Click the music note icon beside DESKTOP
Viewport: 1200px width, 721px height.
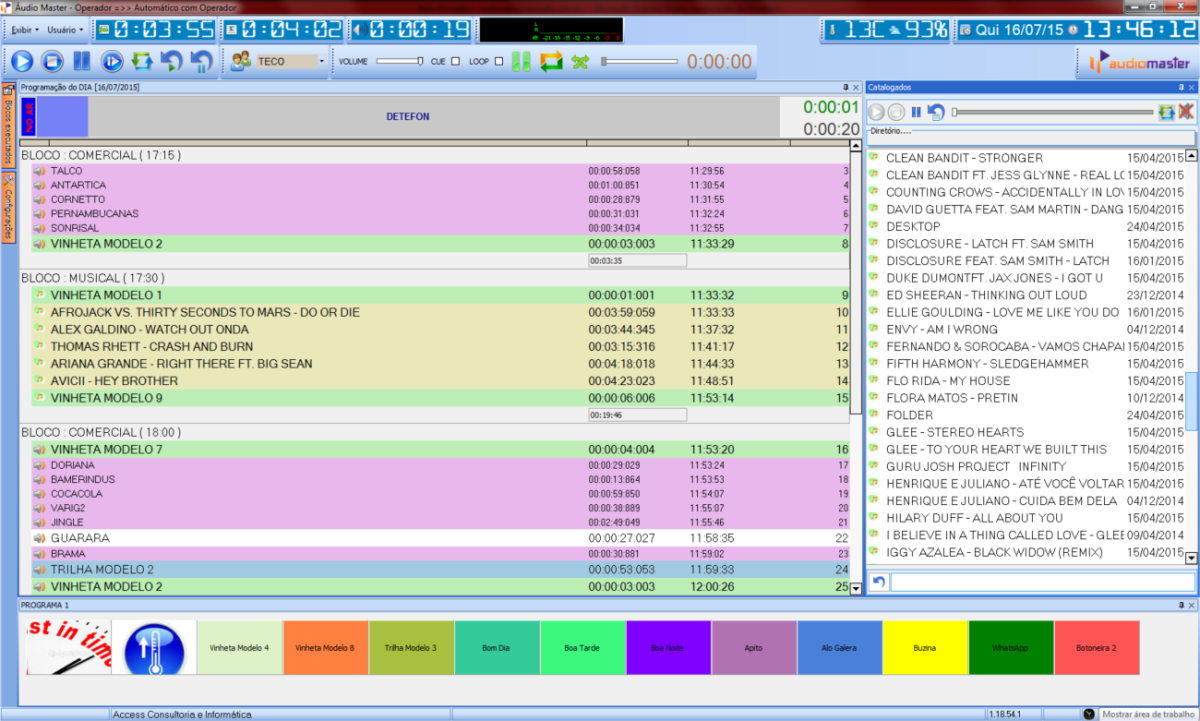pos(873,227)
